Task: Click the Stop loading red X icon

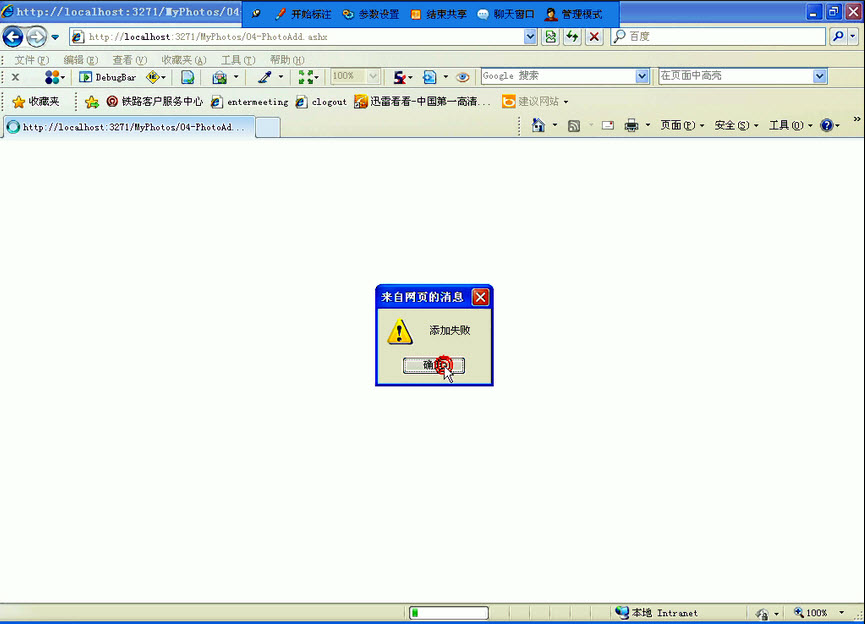Action: (x=593, y=36)
